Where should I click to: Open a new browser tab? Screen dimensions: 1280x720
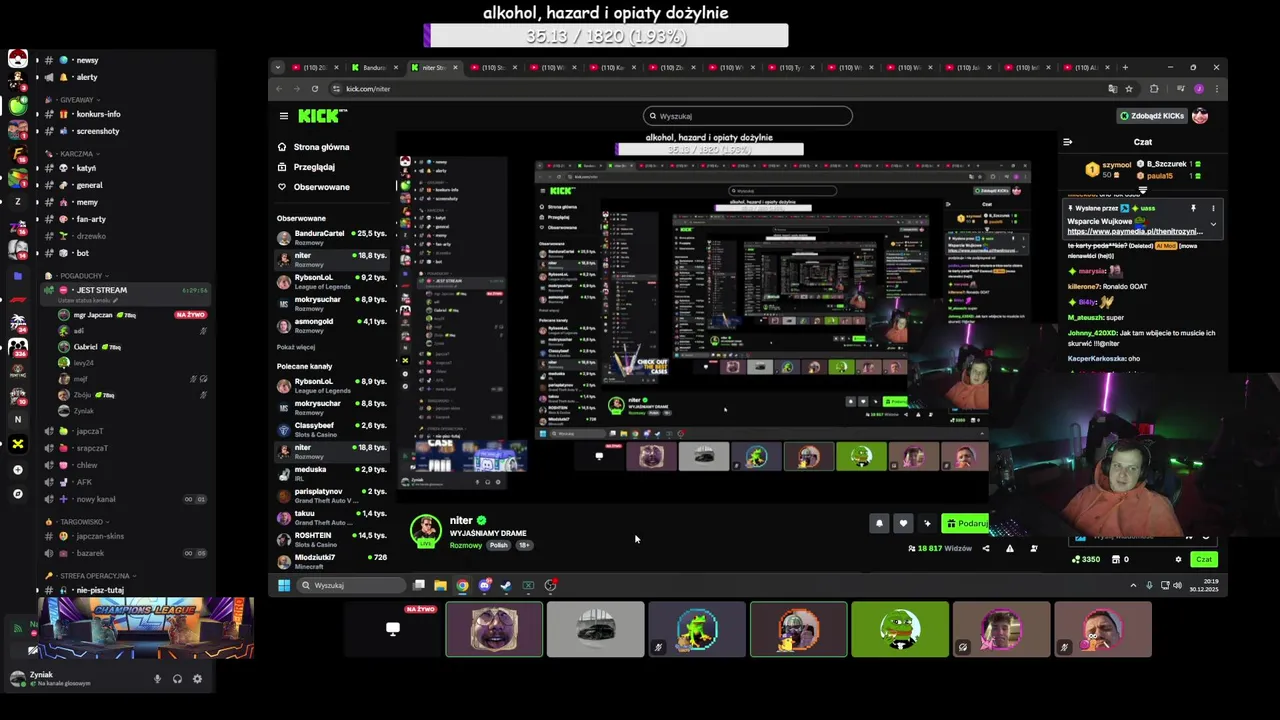click(x=1125, y=68)
